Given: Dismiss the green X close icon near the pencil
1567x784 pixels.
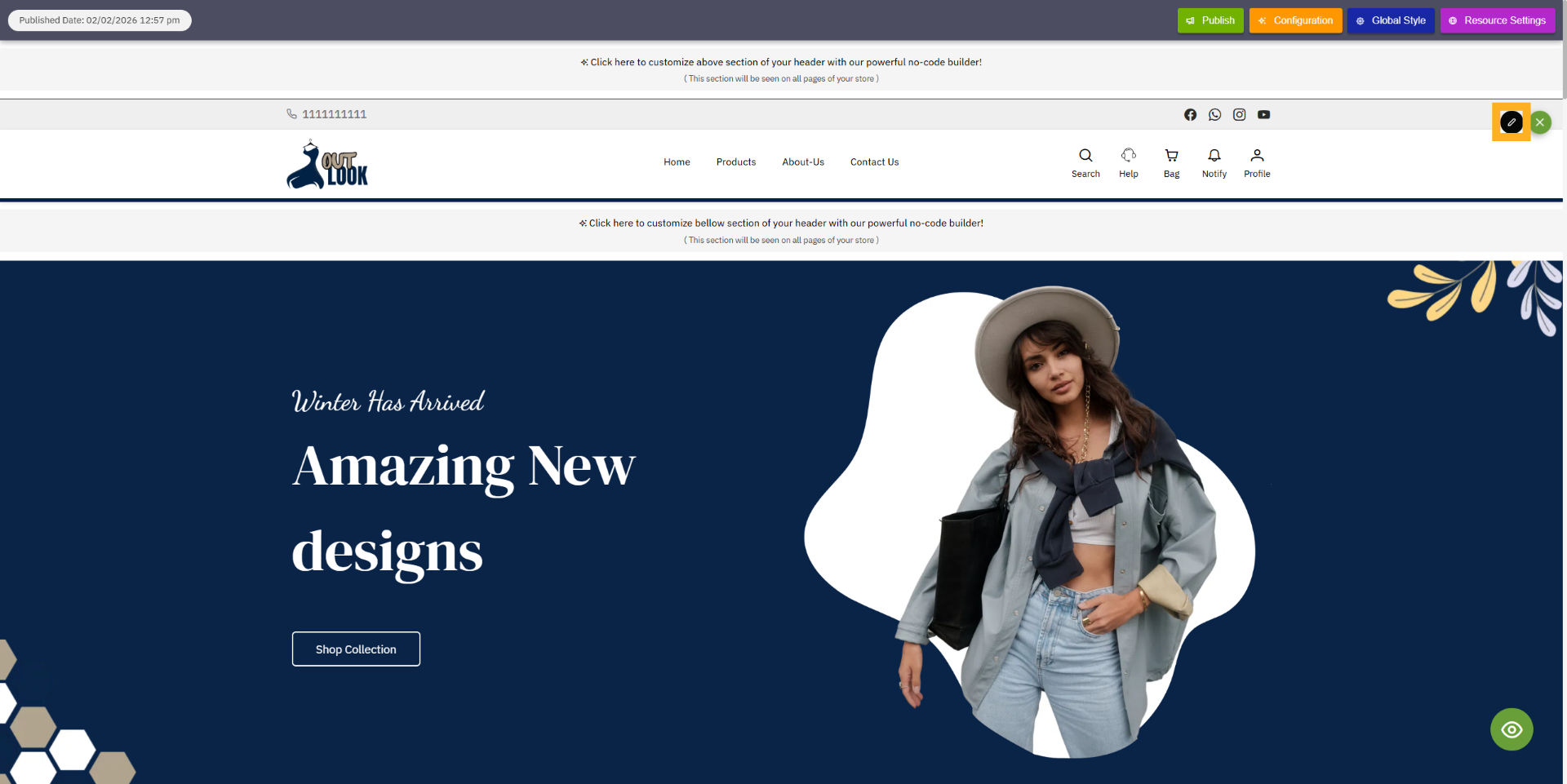Looking at the screenshot, I should pos(1540,122).
